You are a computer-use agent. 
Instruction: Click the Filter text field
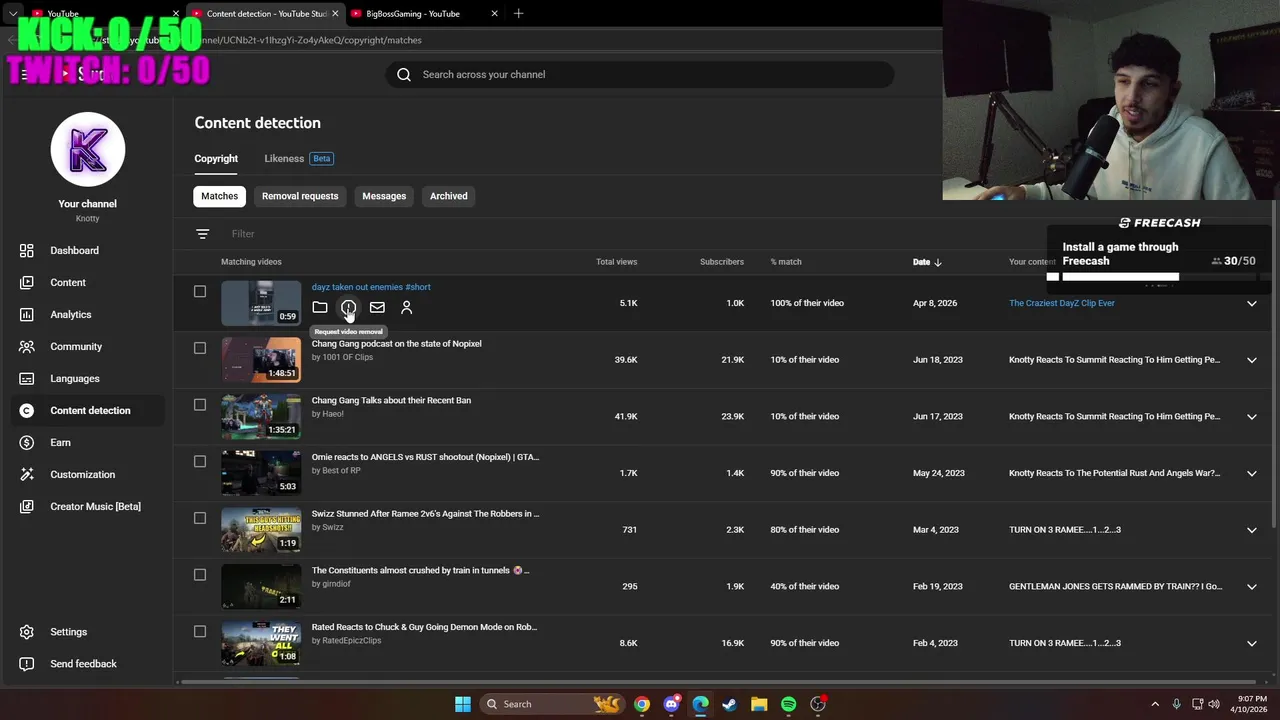point(243,234)
